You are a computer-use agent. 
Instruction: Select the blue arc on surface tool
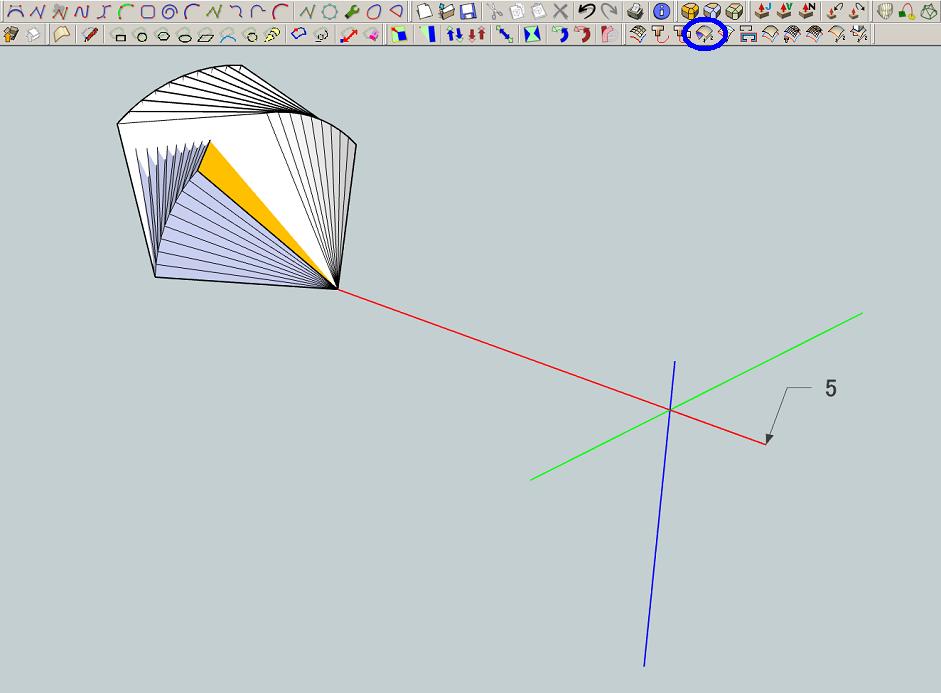[x=228, y=35]
